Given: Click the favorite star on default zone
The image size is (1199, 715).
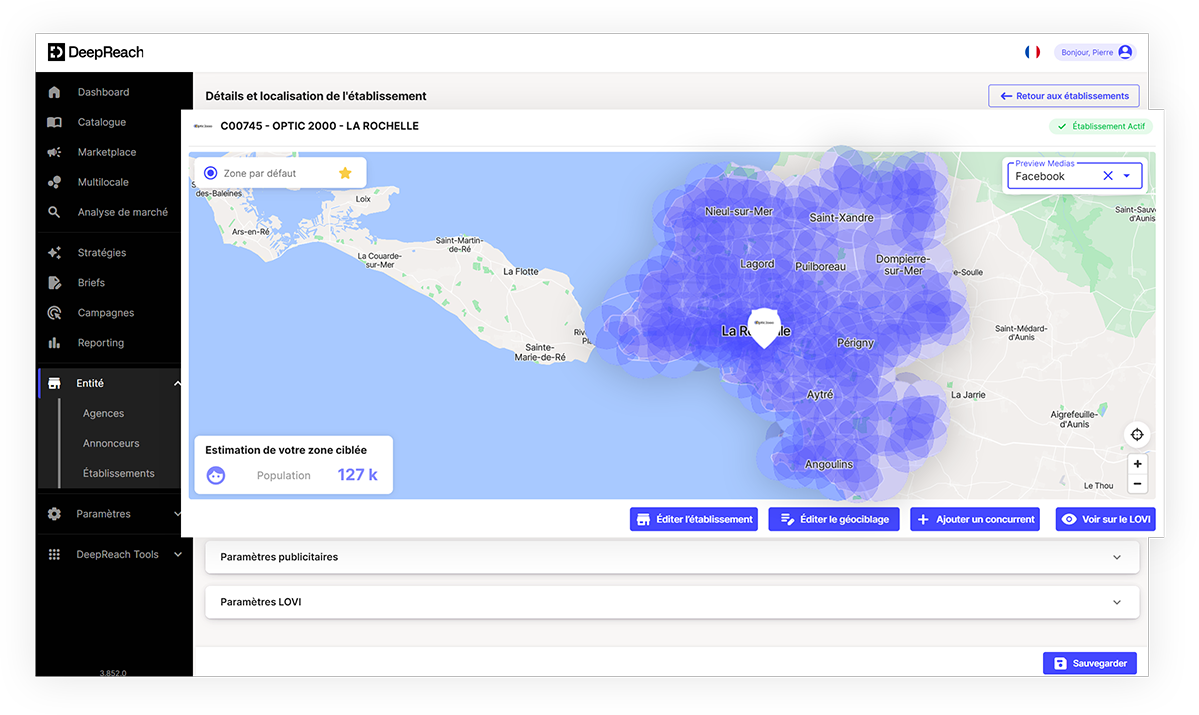Looking at the screenshot, I should (345, 173).
